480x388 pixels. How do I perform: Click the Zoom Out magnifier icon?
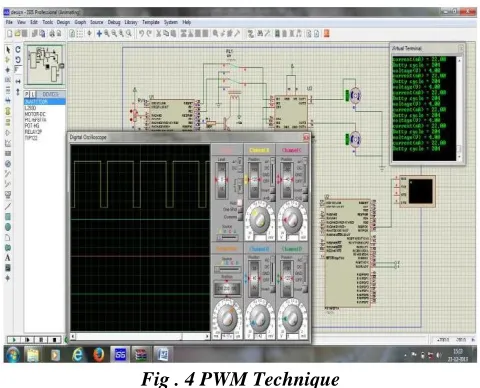114,33
